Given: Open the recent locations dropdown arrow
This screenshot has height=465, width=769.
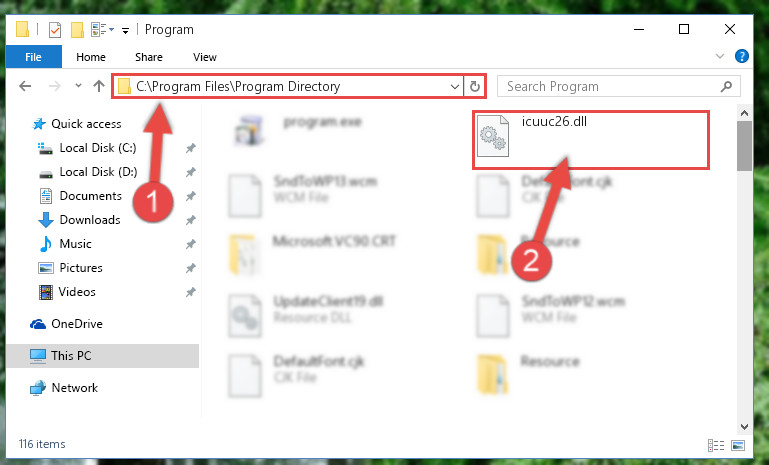Looking at the screenshot, I should pyautogui.click(x=78, y=86).
